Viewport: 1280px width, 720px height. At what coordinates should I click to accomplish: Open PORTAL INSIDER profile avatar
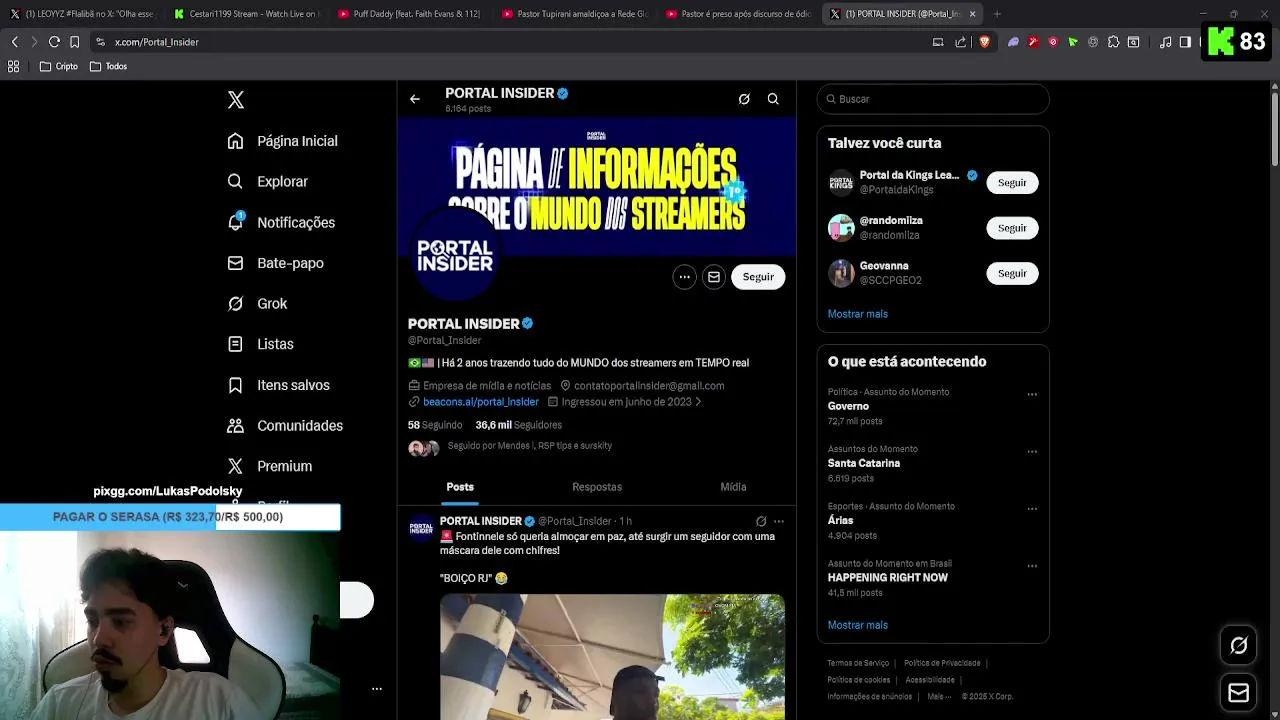click(455, 256)
